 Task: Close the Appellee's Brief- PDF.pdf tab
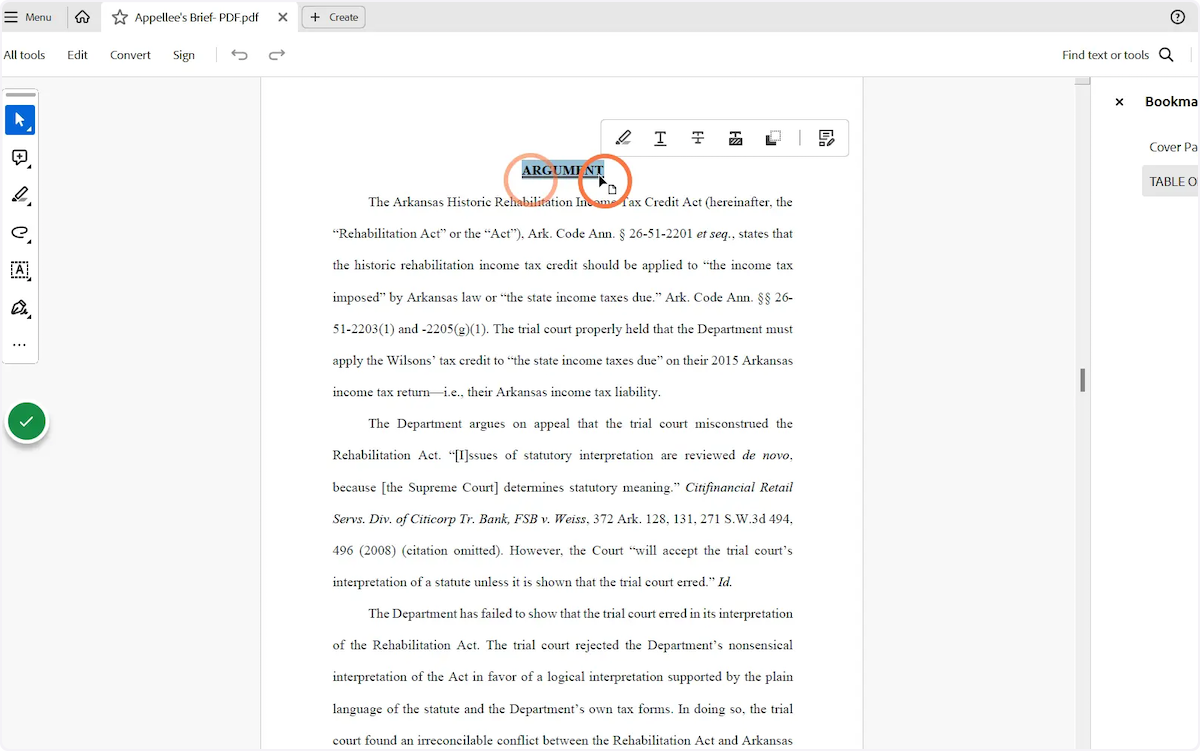point(283,17)
